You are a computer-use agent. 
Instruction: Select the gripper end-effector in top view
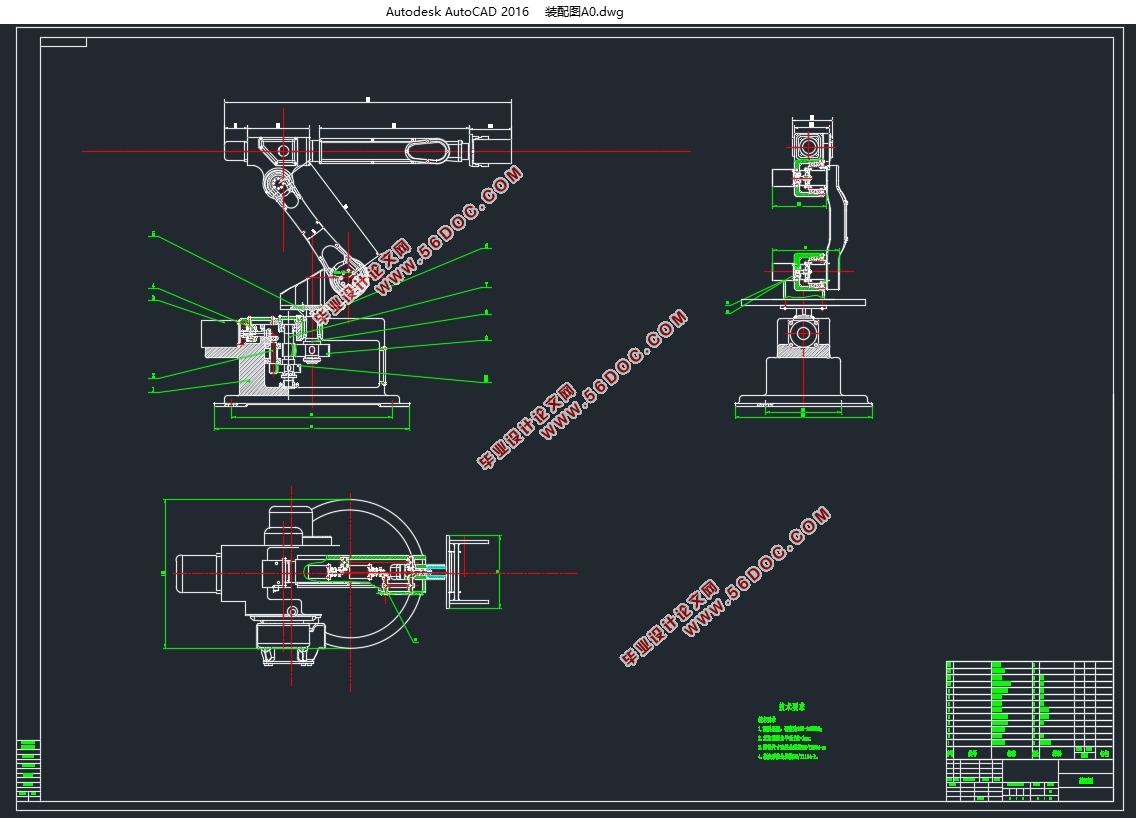point(470,572)
